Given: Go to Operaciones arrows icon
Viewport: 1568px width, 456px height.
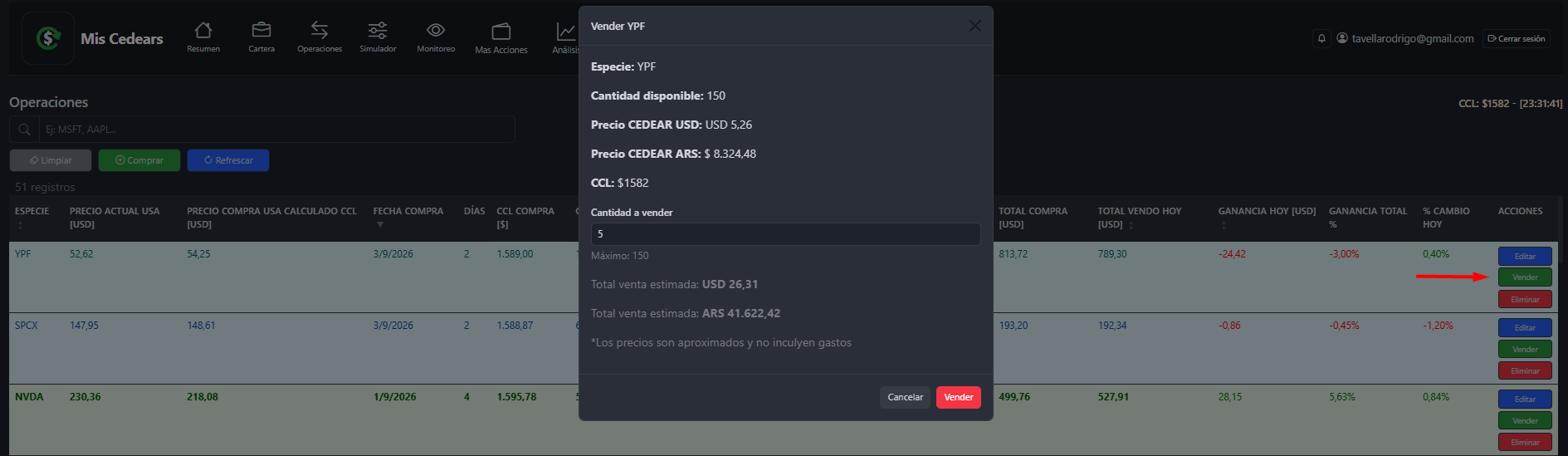Looking at the screenshot, I should point(320,31).
